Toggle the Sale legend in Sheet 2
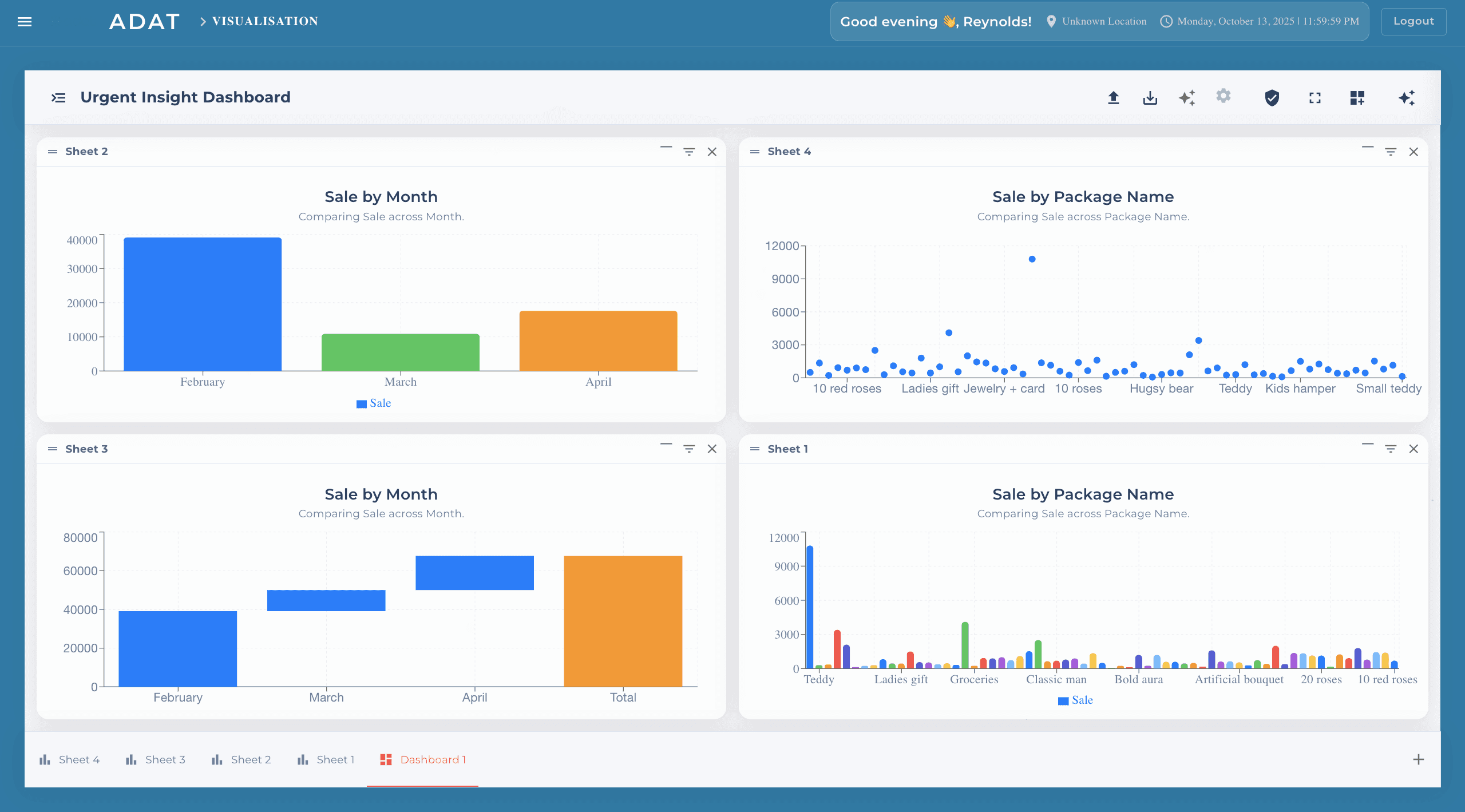The width and height of the screenshot is (1465, 812). 374,403
